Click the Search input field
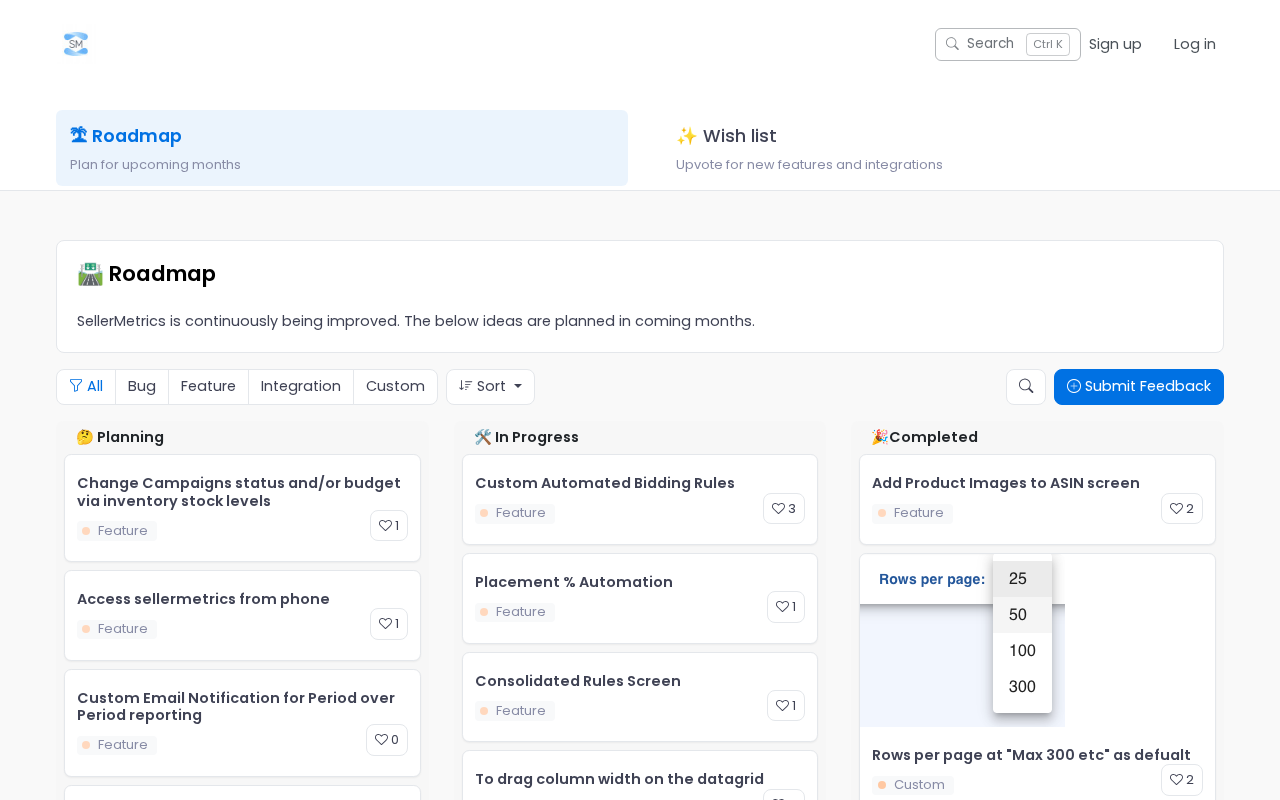 [1008, 44]
